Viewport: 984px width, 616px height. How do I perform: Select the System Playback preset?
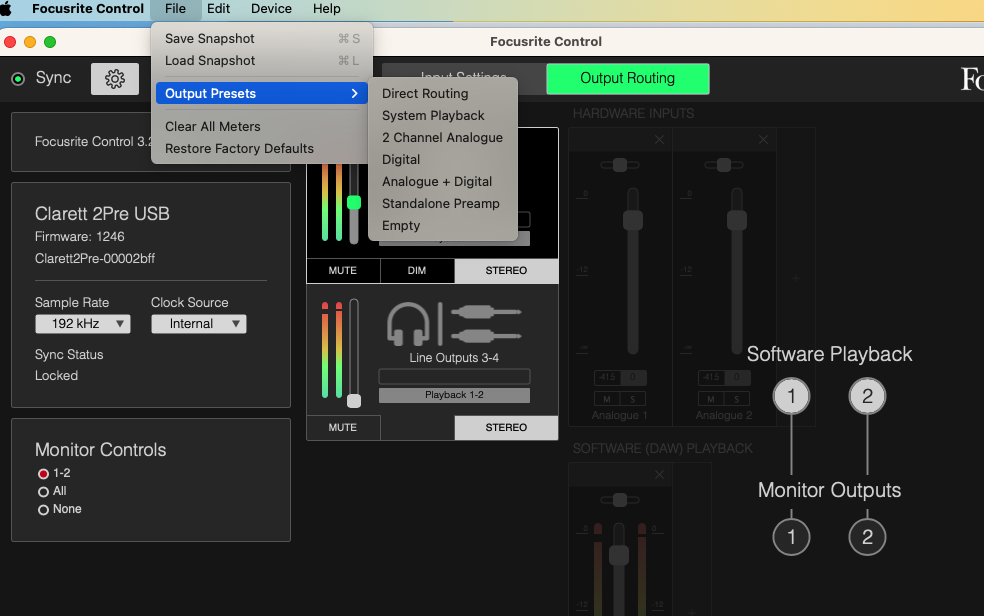coord(443,115)
